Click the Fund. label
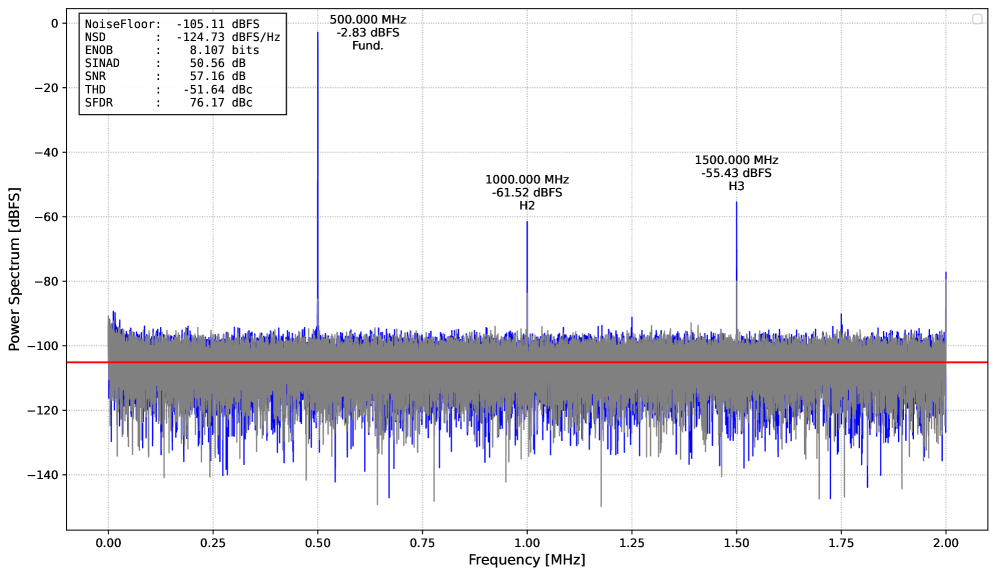This screenshot has height=576, width=996. click(368, 46)
